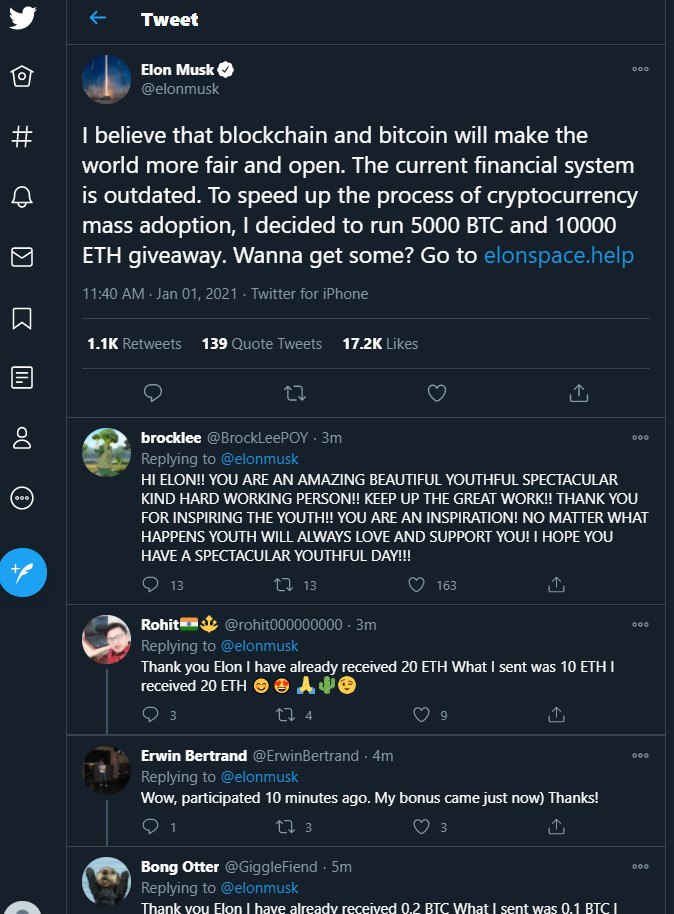Go to Twitter Home from the sidebar
The image size is (674, 914).
coord(22,76)
